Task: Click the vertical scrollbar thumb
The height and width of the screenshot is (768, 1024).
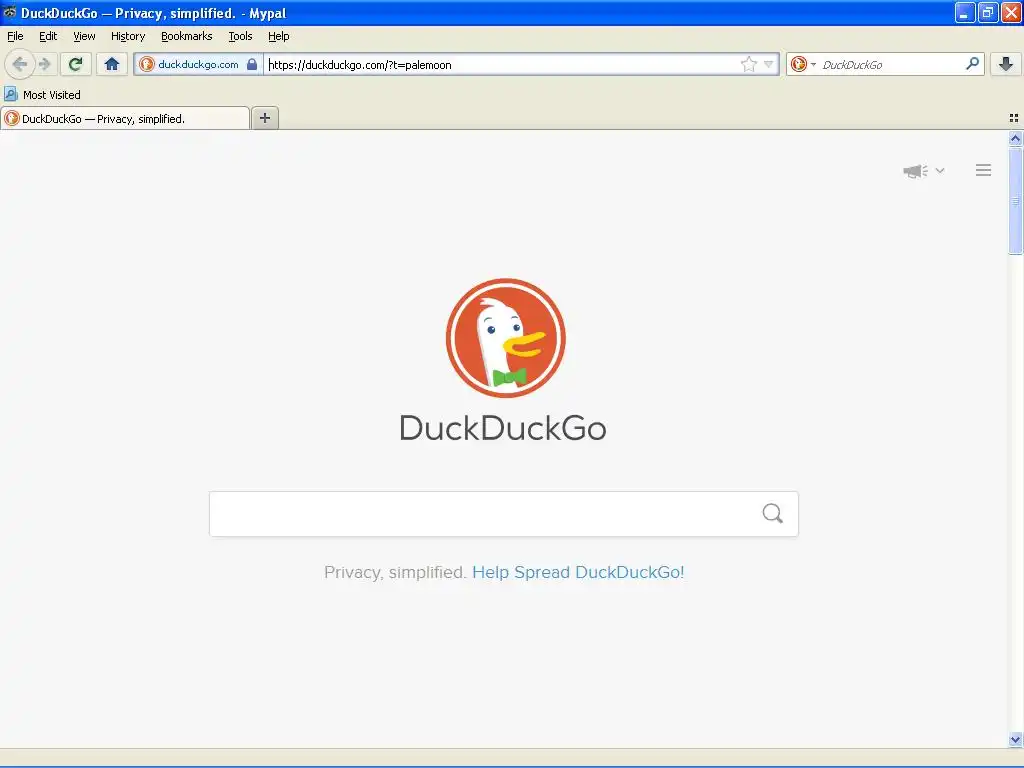Action: [x=1015, y=200]
